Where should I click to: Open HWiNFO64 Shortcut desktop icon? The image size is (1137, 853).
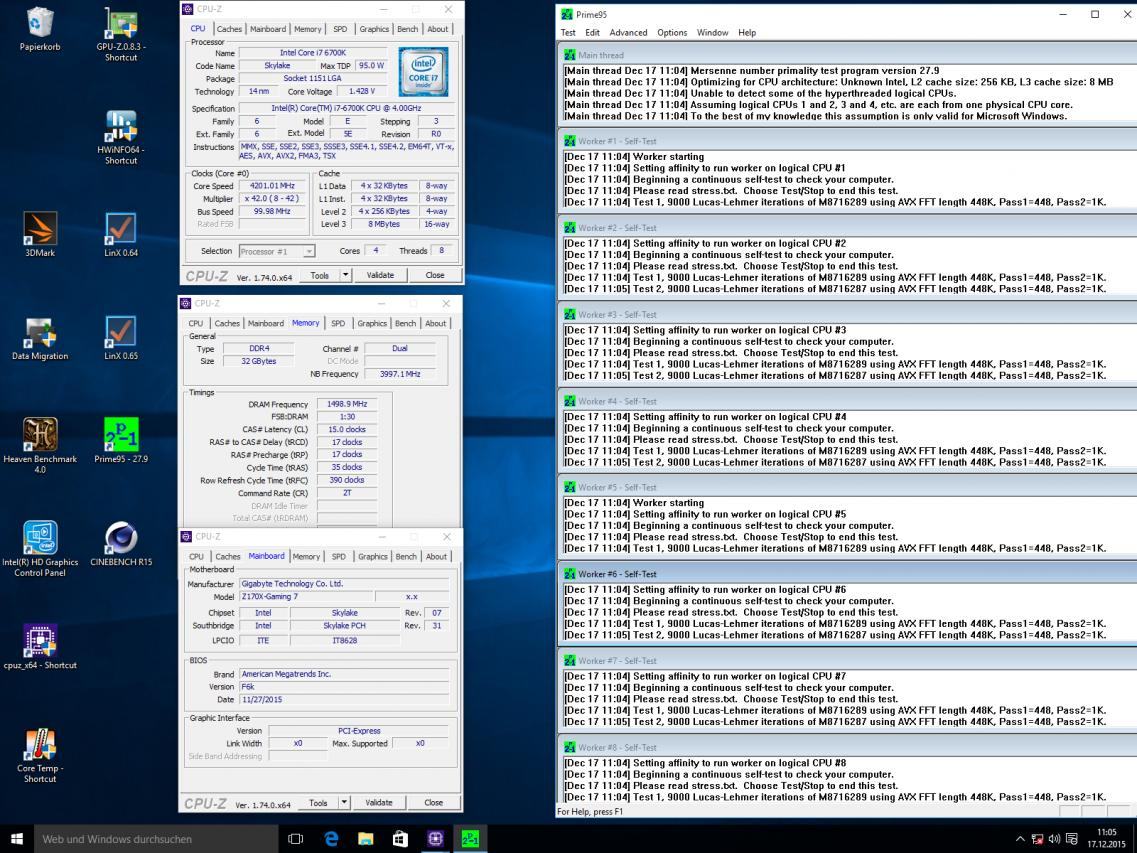pos(120,137)
